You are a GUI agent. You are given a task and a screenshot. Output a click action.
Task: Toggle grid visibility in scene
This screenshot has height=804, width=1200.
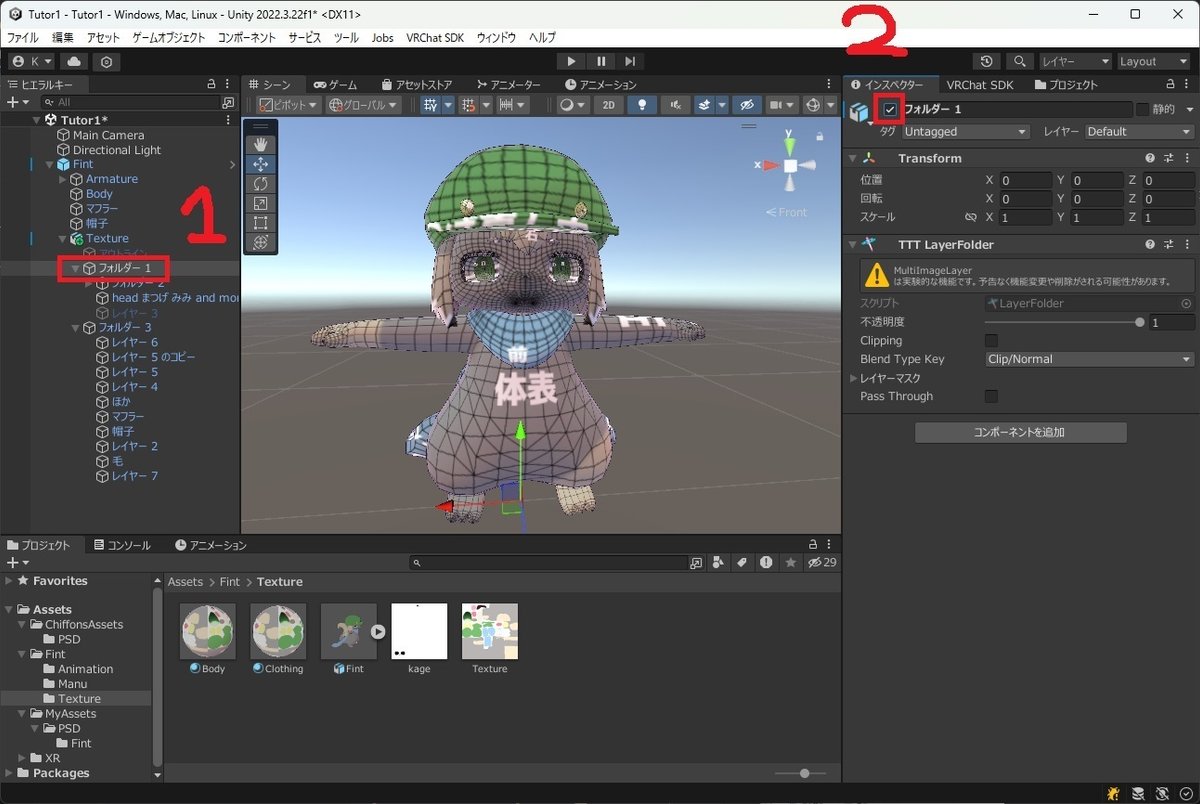point(430,105)
